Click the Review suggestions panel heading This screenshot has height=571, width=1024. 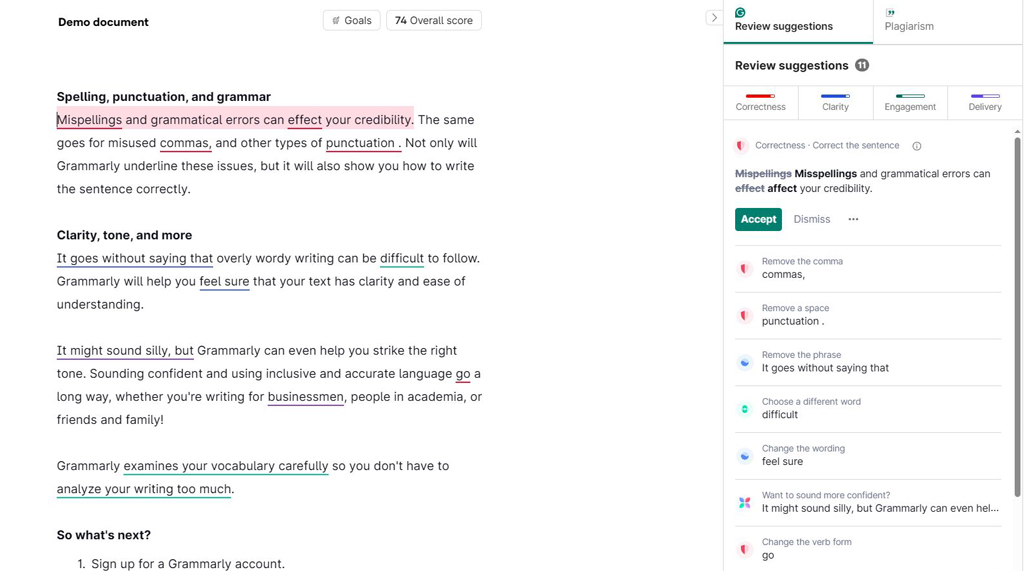click(792, 65)
